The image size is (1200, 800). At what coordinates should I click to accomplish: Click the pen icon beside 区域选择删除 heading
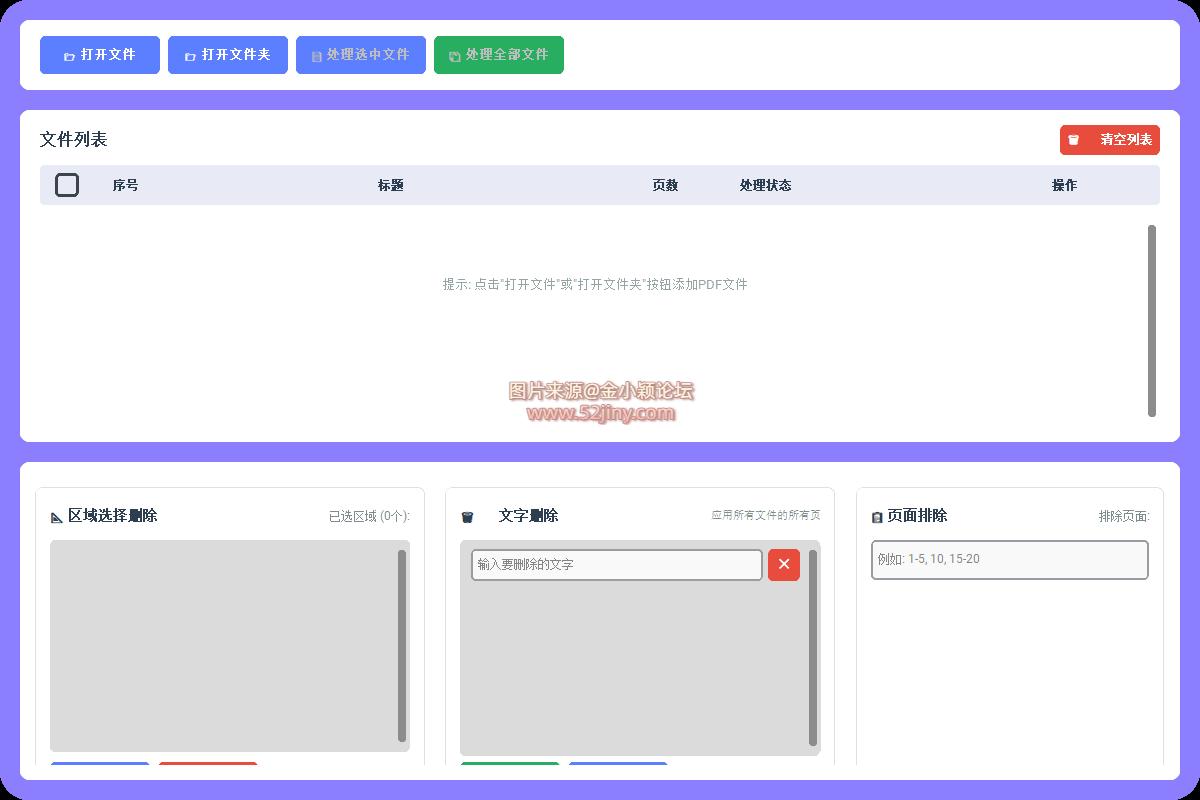(57, 516)
